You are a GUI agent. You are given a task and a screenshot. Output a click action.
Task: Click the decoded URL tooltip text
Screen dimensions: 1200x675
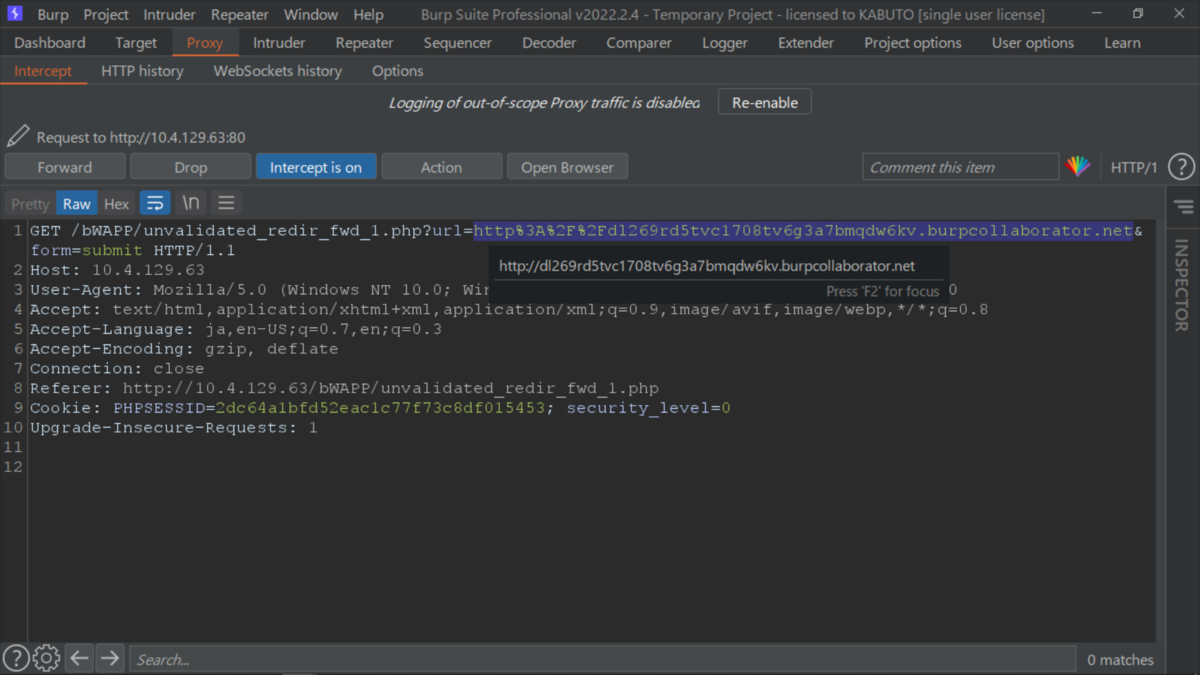[x=707, y=266]
